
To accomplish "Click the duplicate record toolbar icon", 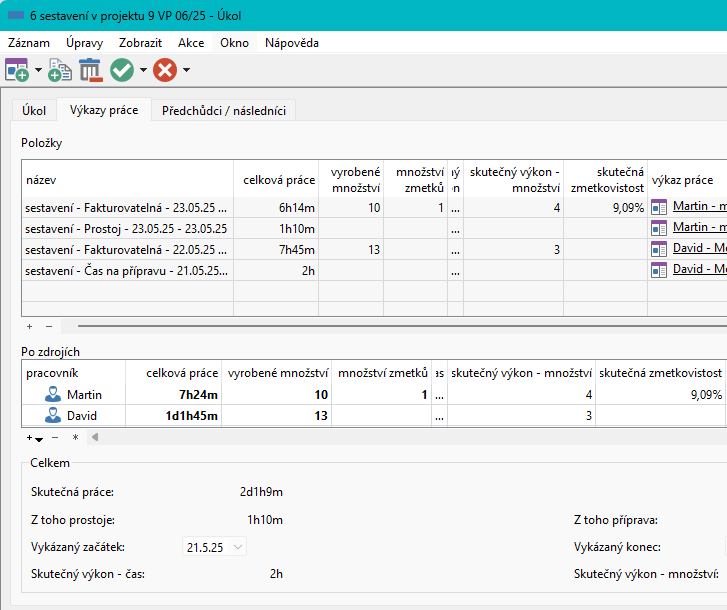I will 60,70.
